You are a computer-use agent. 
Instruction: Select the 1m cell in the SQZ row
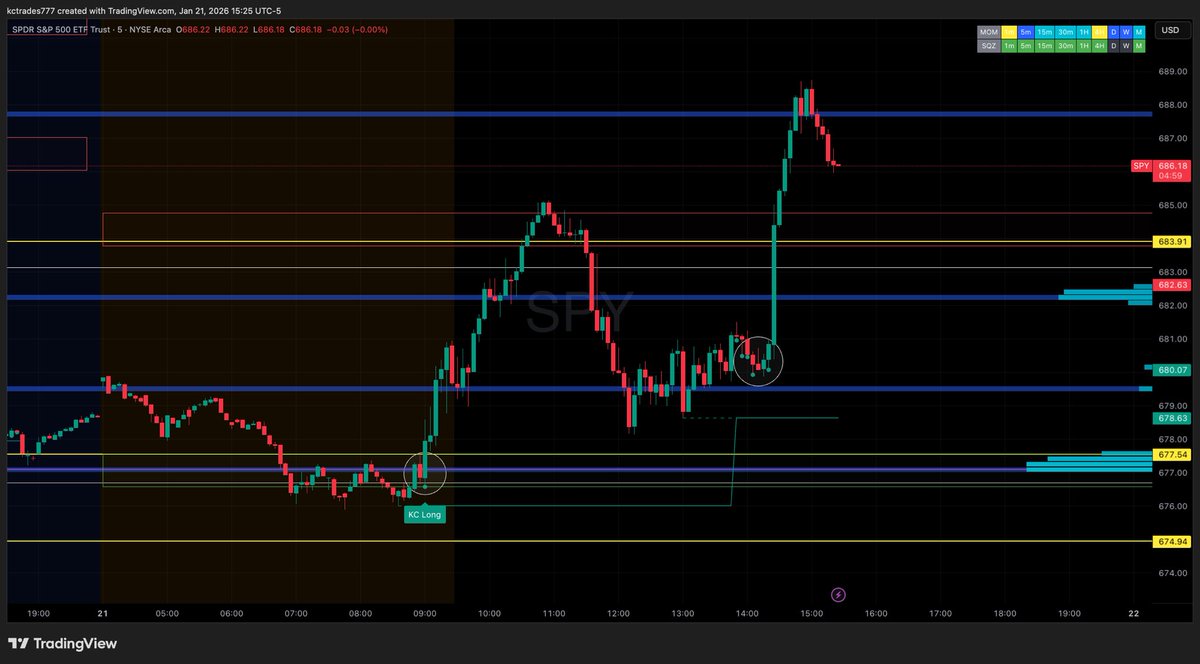point(1009,45)
